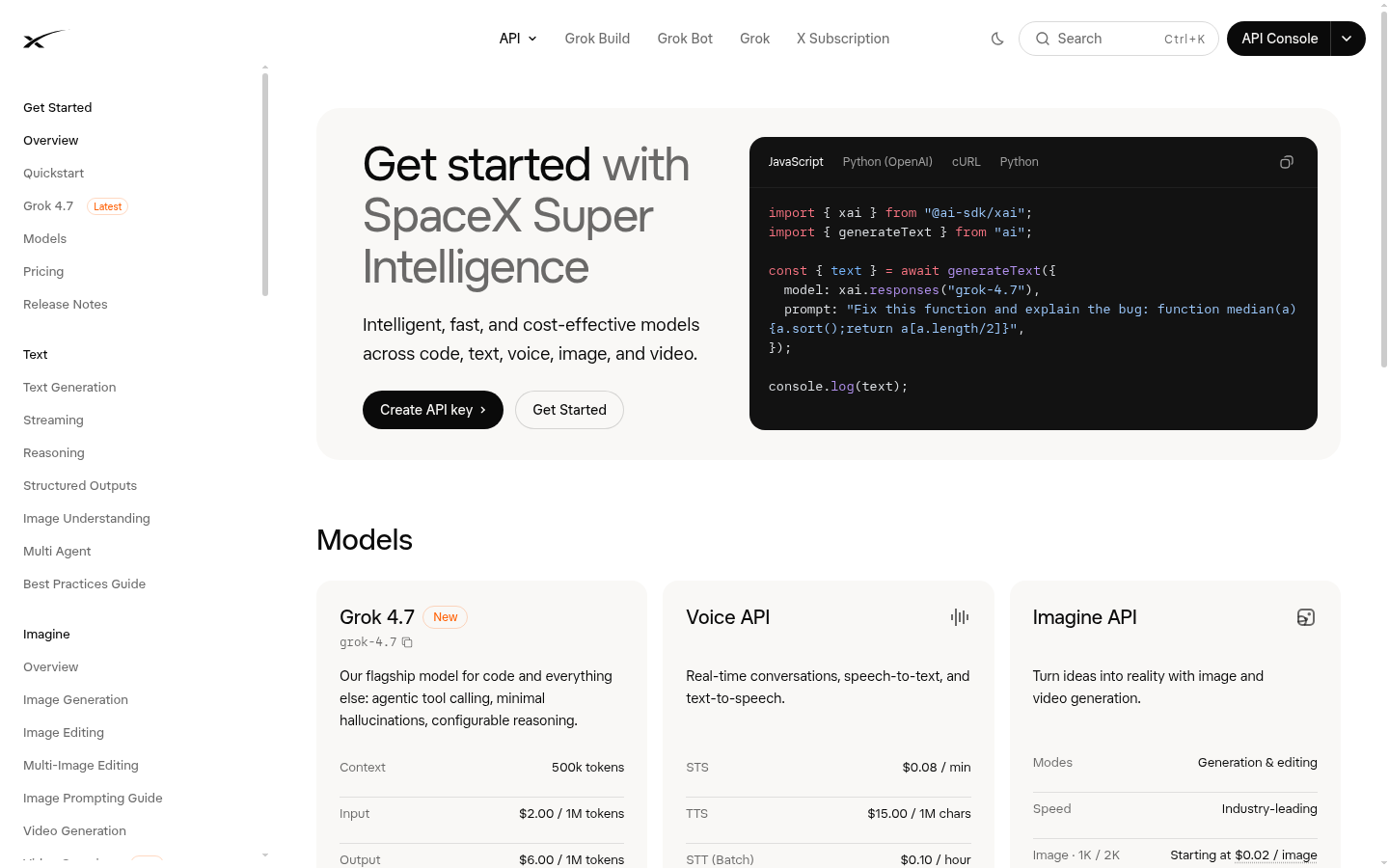Click the Models section heading
This screenshot has height=868, width=1389.
(x=365, y=540)
